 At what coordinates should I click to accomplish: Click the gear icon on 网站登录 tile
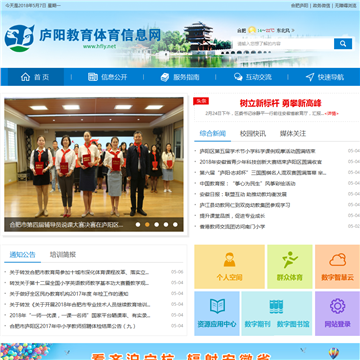pyautogui.click(x=337, y=306)
